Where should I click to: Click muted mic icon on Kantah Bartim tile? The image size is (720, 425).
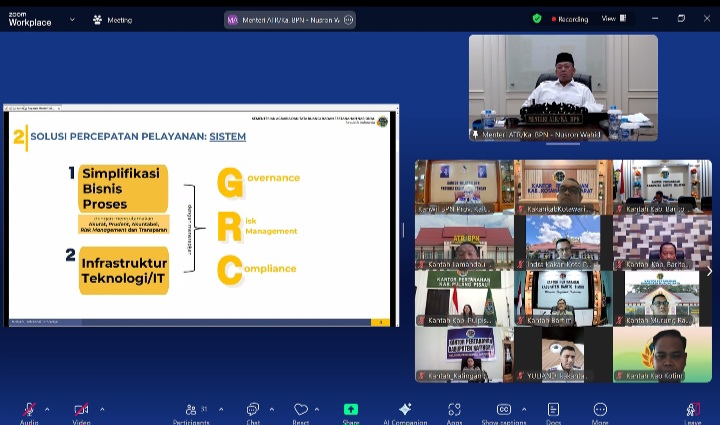tap(521, 320)
